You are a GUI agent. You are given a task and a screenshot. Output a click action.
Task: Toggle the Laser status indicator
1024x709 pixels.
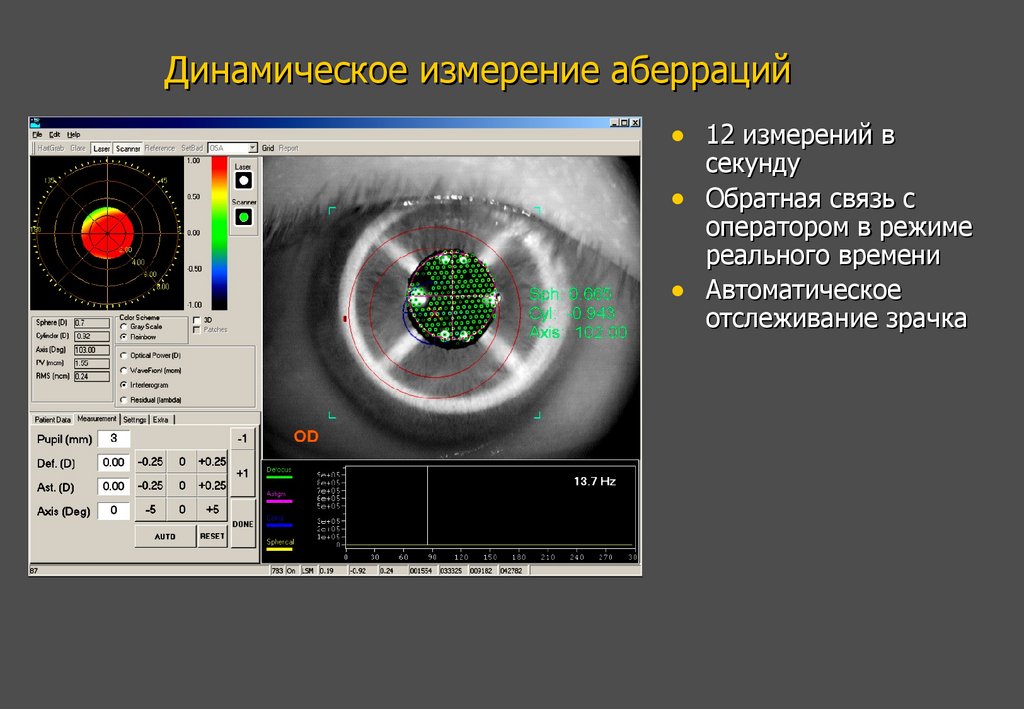point(243,178)
